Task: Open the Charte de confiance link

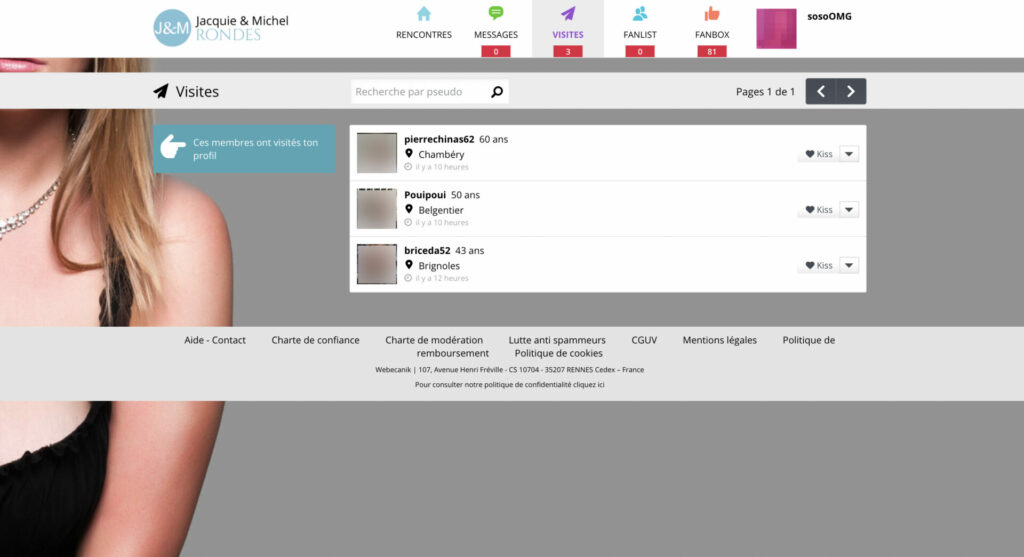Action: (x=315, y=340)
